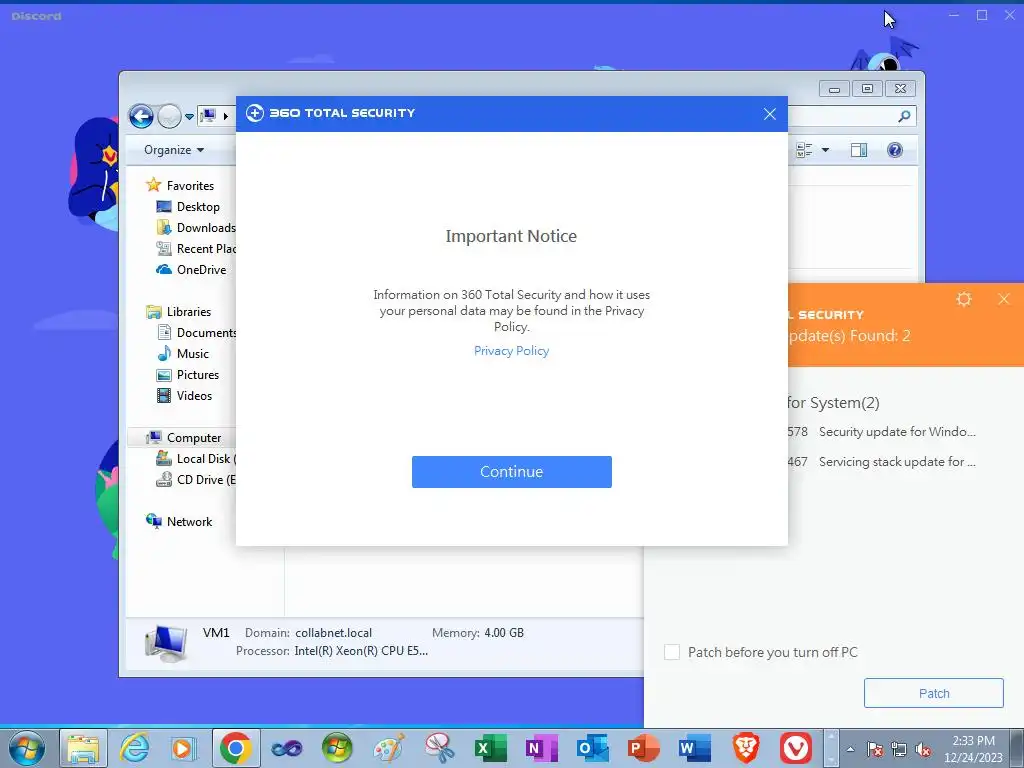
Task: Enable Patch before you turn off PC
Action: point(672,652)
